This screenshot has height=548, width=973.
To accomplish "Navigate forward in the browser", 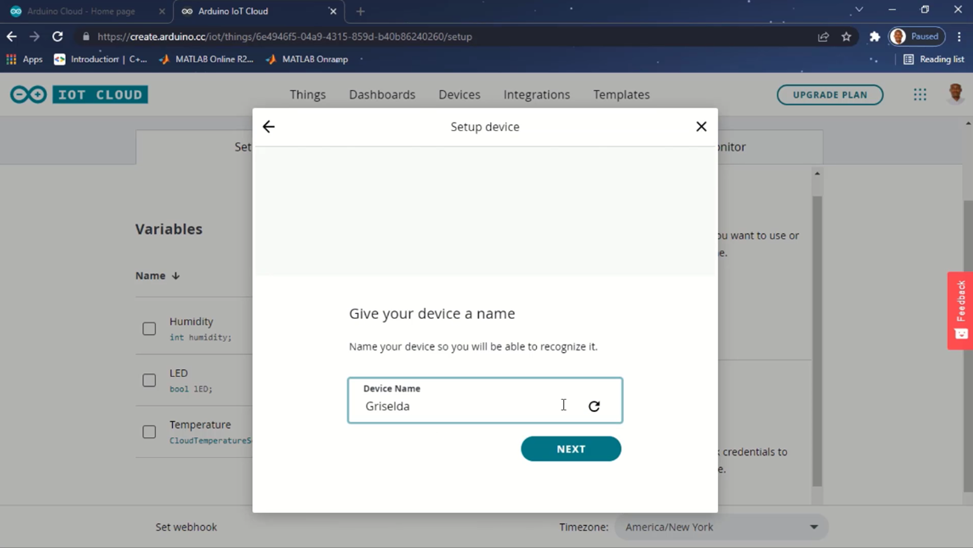I will [x=34, y=37].
